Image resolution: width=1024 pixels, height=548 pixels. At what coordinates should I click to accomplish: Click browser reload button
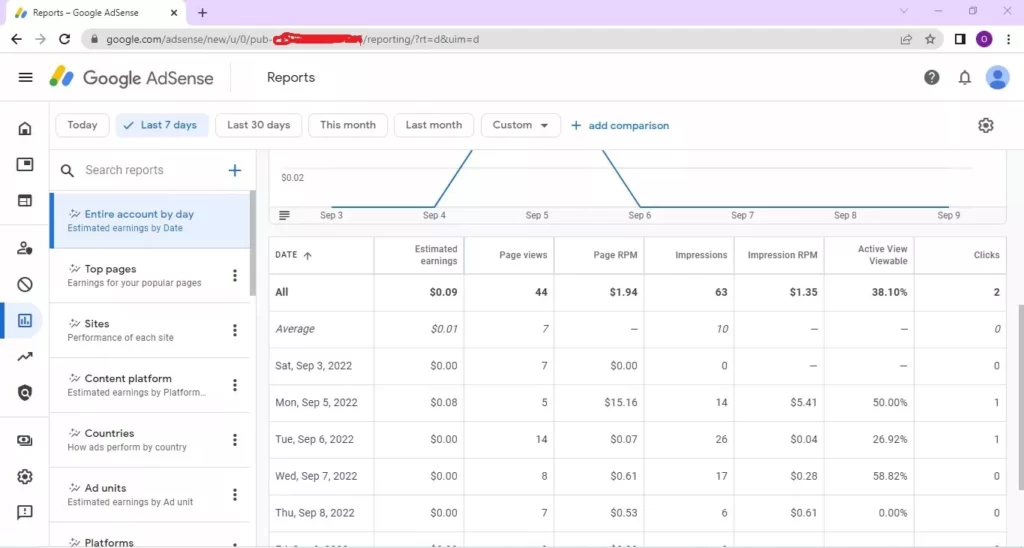click(x=64, y=39)
